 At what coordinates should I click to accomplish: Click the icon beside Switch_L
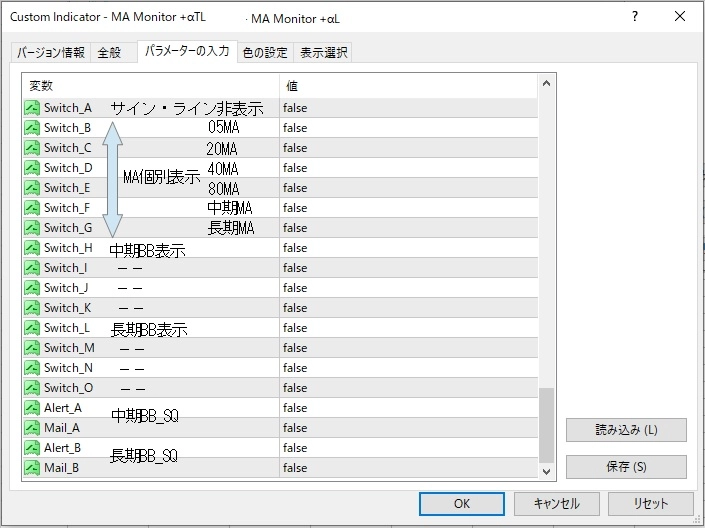(32, 328)
